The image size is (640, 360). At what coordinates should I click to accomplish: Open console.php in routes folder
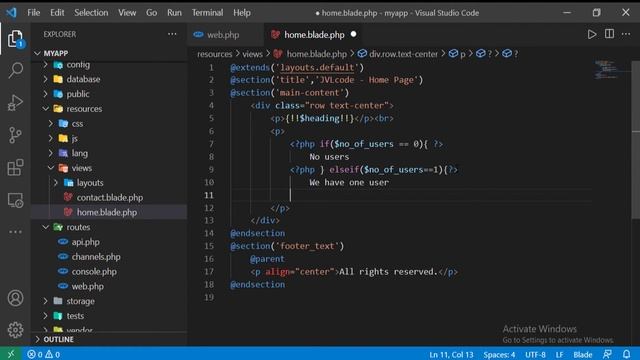click(94, 271)
